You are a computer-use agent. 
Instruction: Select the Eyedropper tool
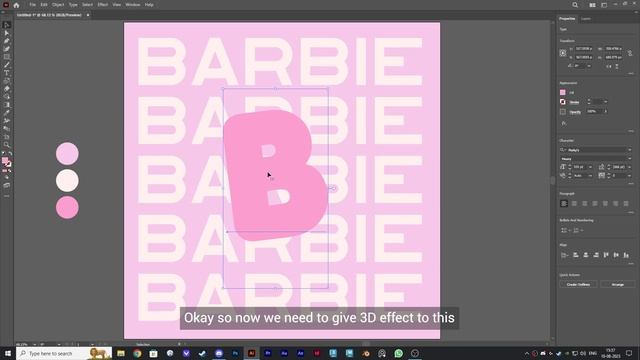(7, 113)
